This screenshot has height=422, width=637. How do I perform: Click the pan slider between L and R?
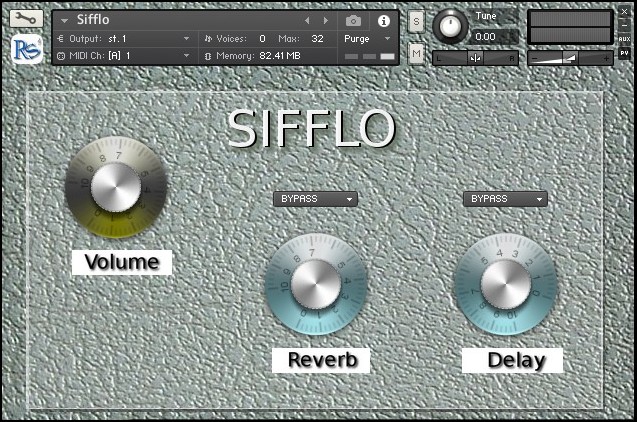tap(475, 58)
